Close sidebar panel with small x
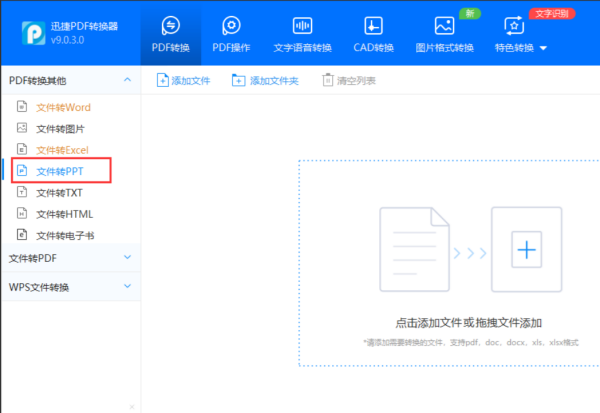The width and height of the screenshot is (600, 413). coord(132,407)
